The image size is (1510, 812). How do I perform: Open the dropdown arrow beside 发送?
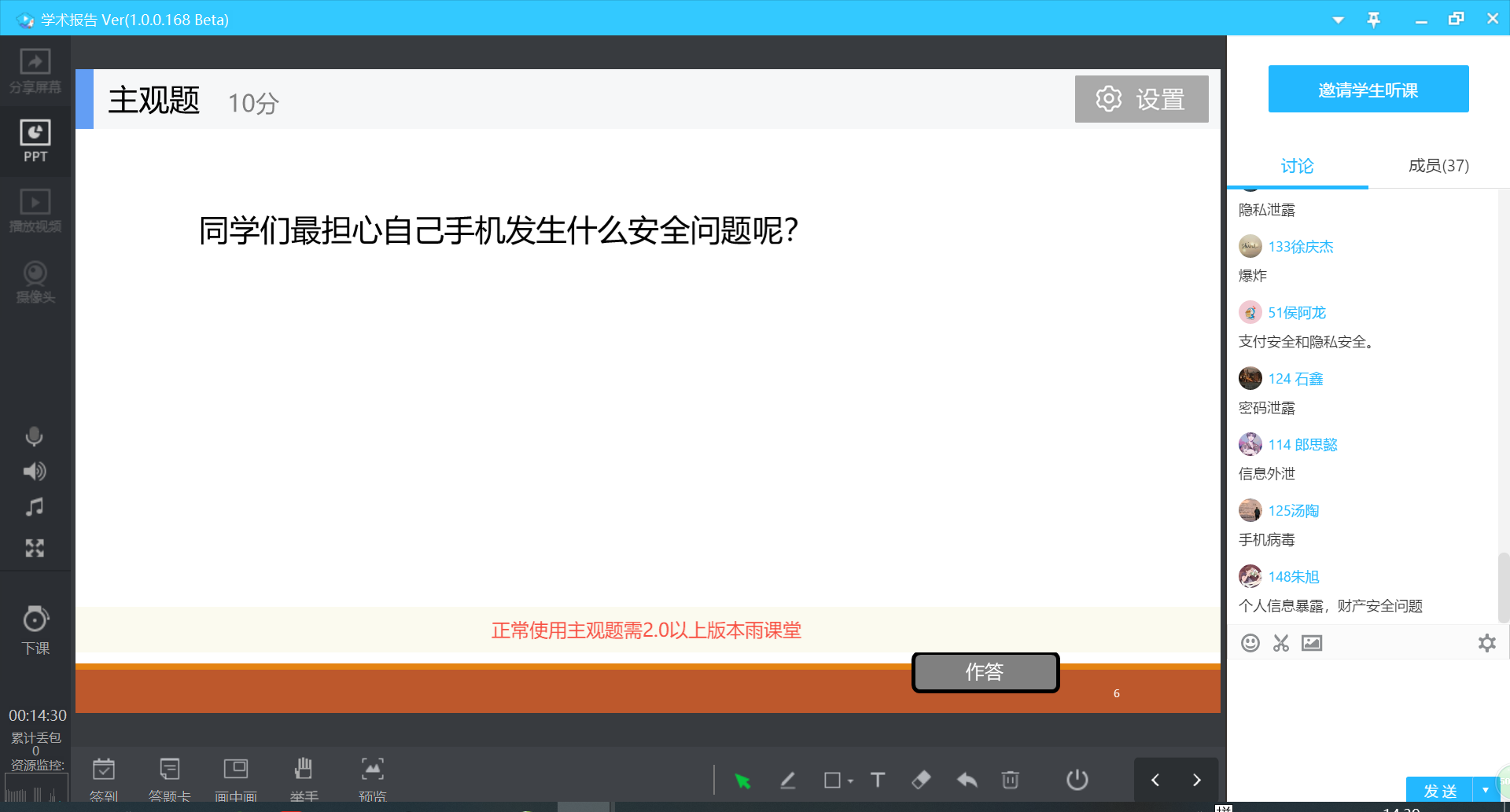1485,790
